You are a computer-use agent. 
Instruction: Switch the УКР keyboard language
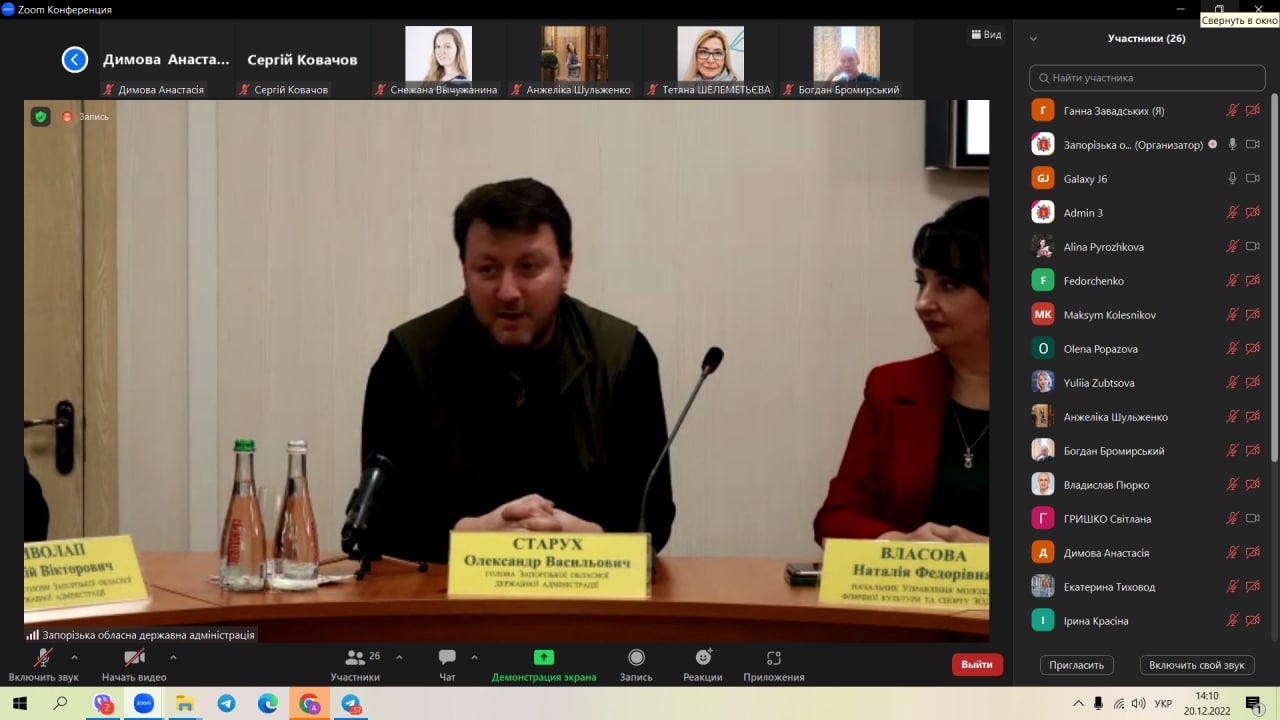click(1163, 703)
